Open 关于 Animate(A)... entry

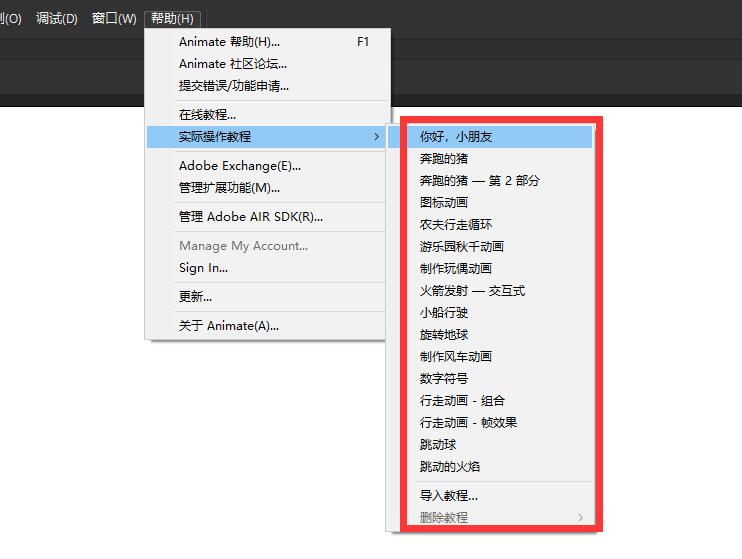[x=268, y=326]
